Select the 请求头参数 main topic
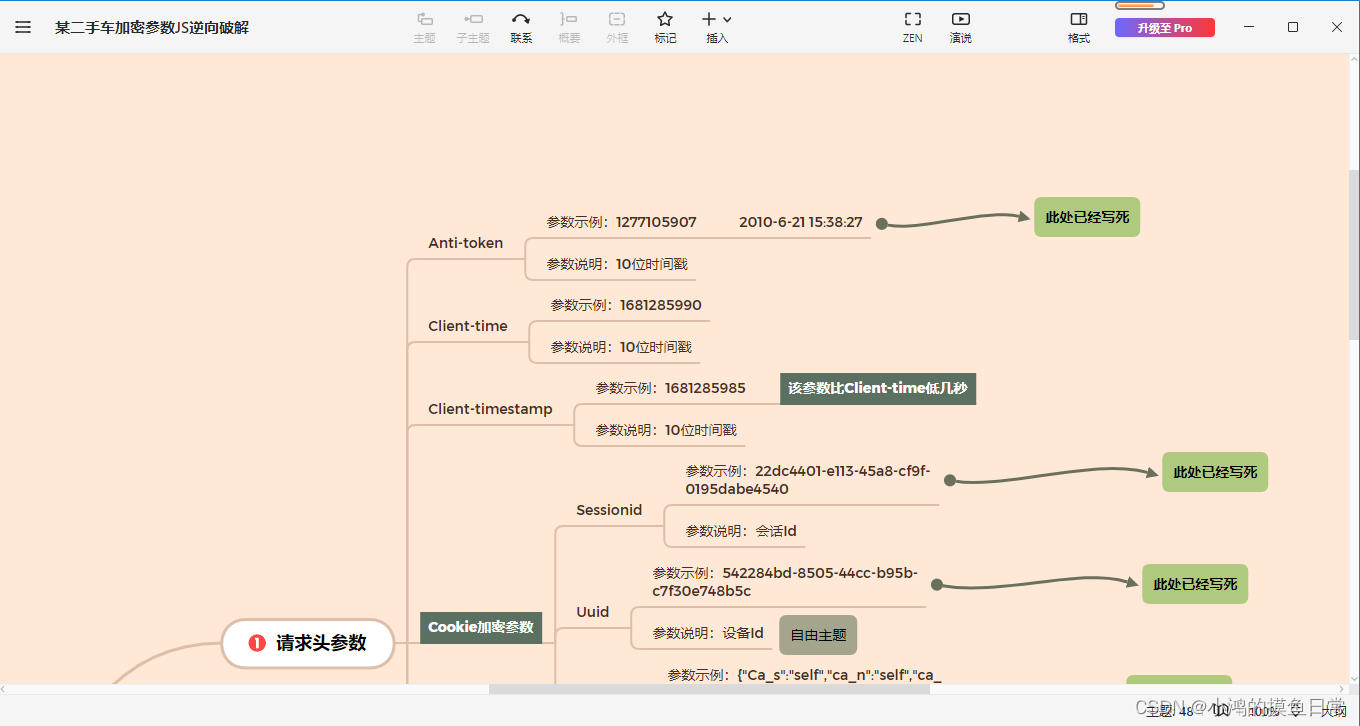Viewport: 1360px width, 726px height. 308,643
